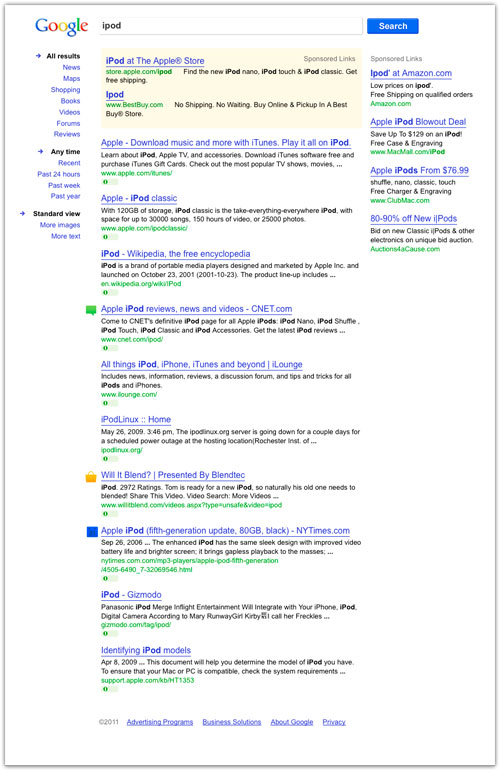500x771 pixels.
Task: Focus the search box containing ipod
Action: (231, 26)
